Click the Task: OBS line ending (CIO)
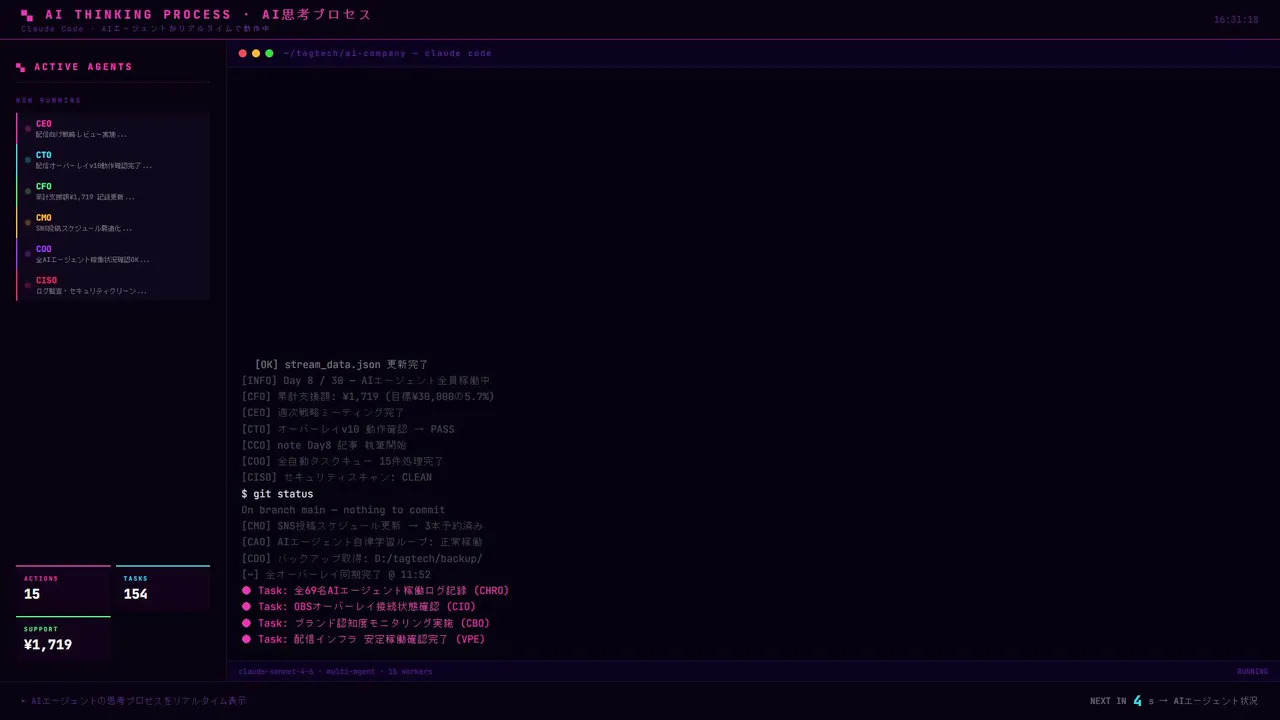 point(359,607)
